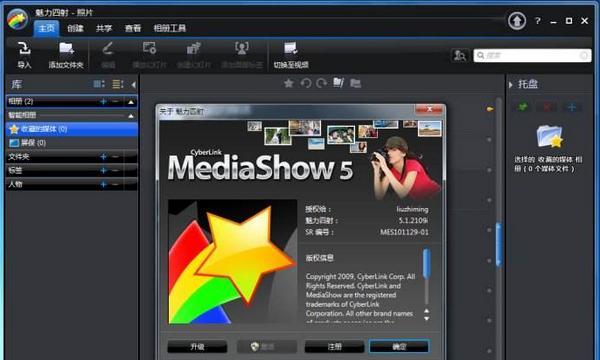
Task: Click the clear button inside search field
Action: pyautogui.click(x=584, y=56)
